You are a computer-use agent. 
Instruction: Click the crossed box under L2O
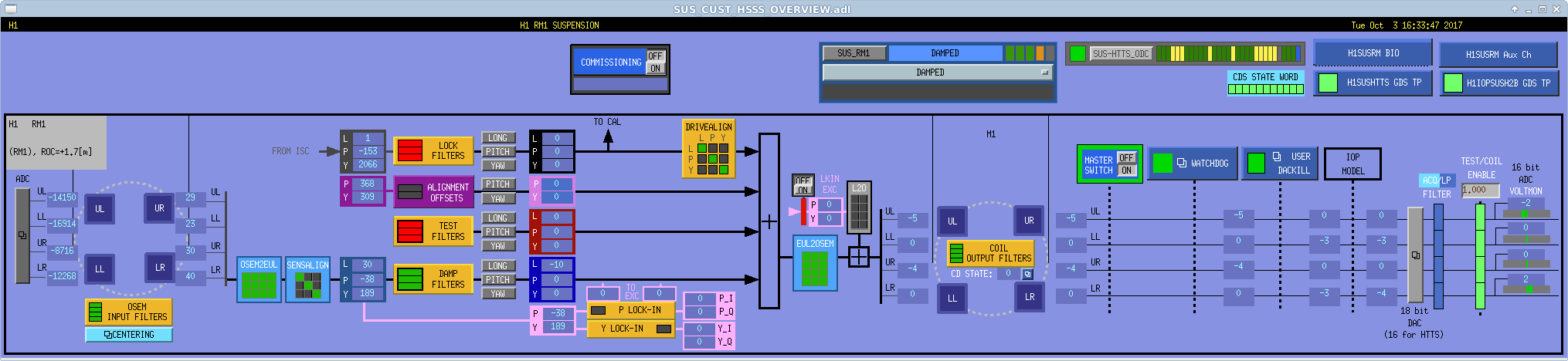pyautogui.click(x=859, y=257)
